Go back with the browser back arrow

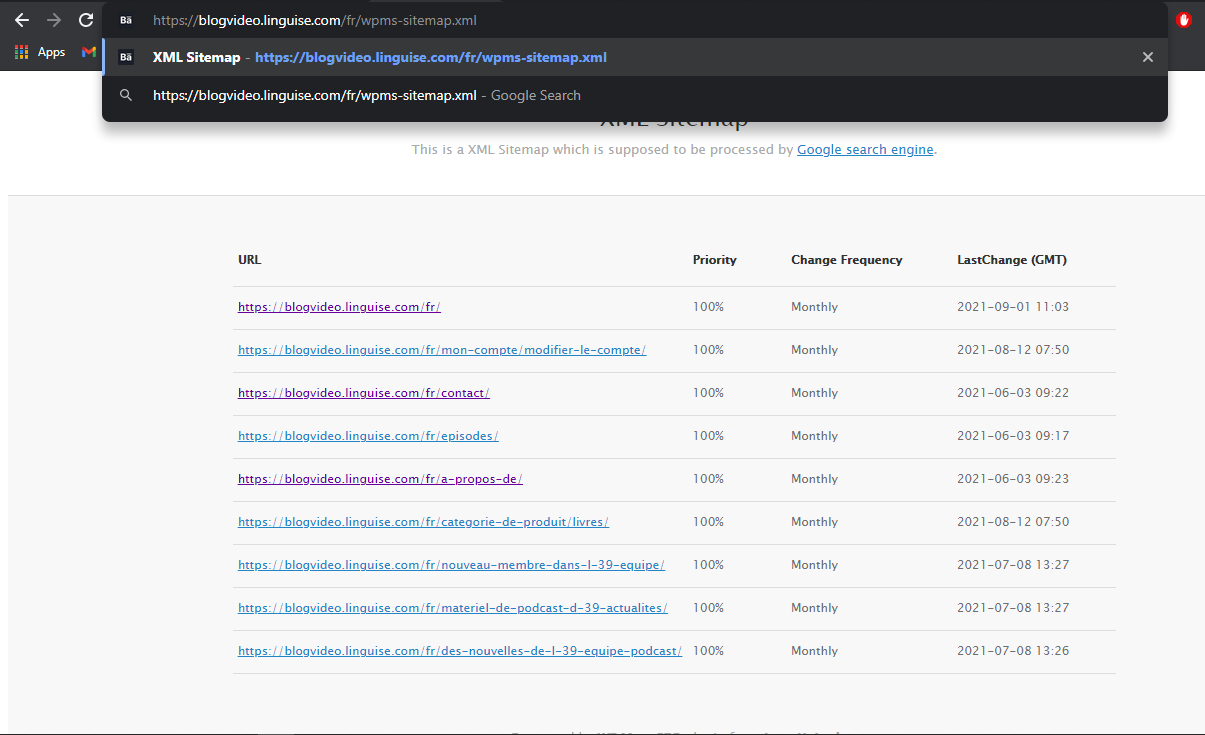pyautogui.click(x=22, y=20)
